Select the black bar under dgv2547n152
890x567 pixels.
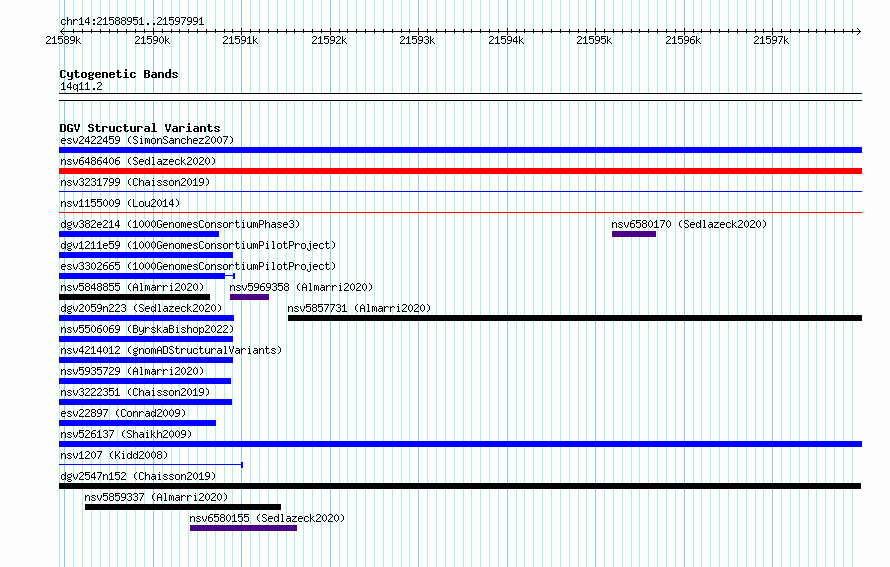coord(460,486)
